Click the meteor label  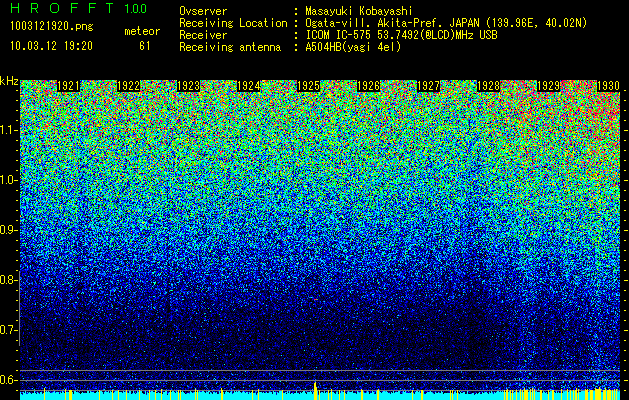(142, 31)
